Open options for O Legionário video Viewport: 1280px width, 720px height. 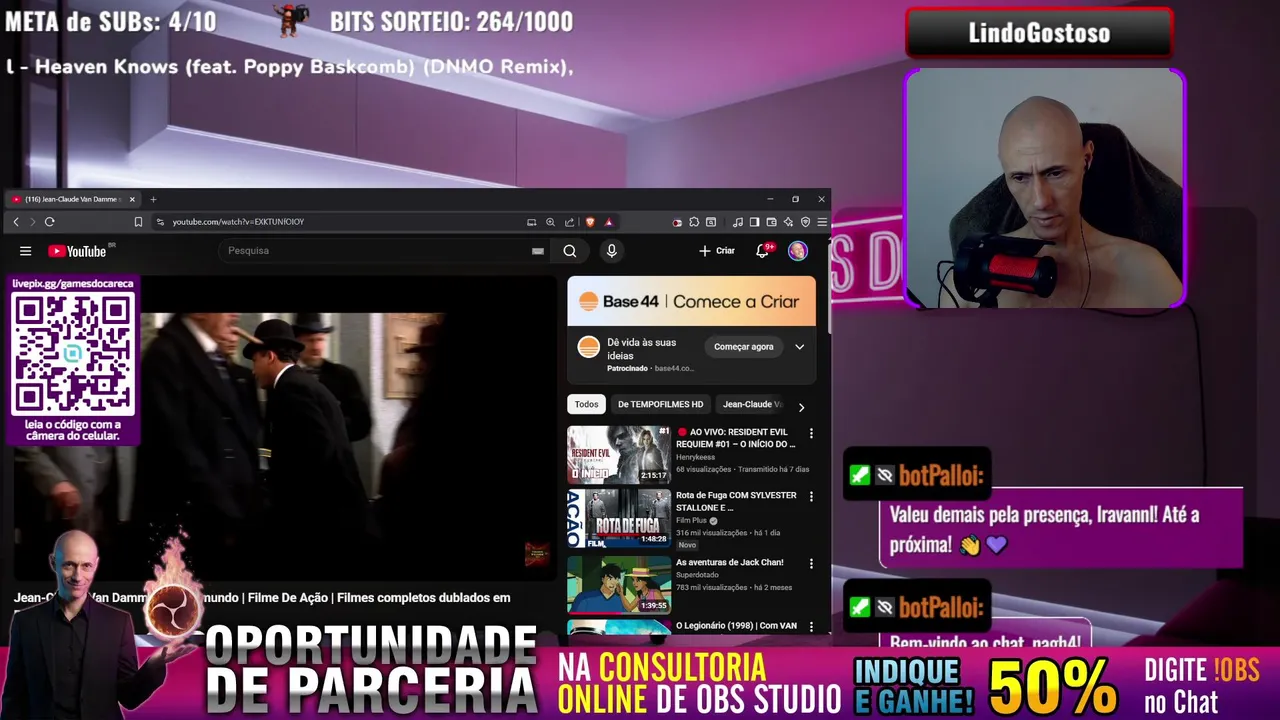pos(811,627)
